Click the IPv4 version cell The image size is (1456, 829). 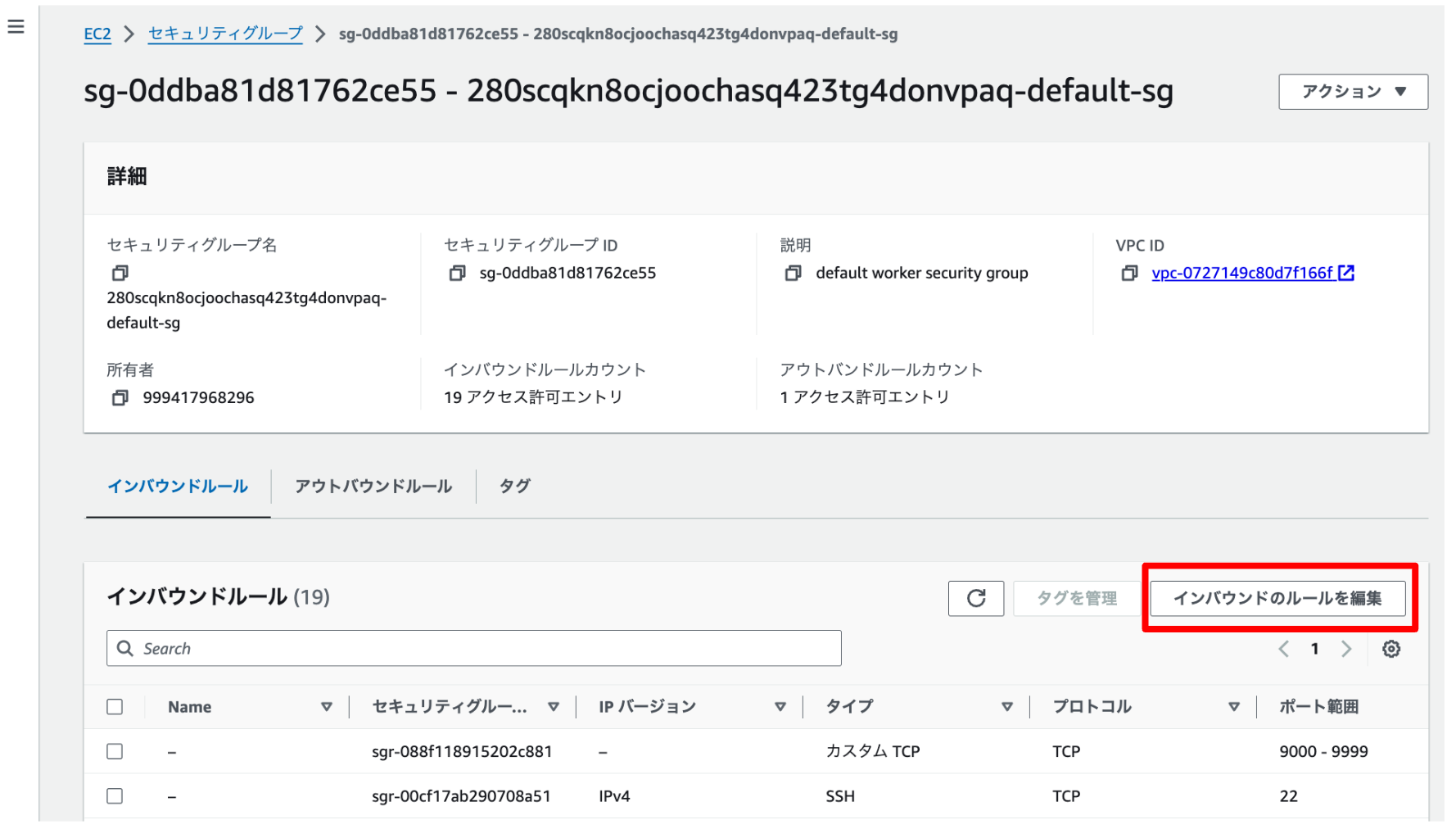click(x=614, y=796)
